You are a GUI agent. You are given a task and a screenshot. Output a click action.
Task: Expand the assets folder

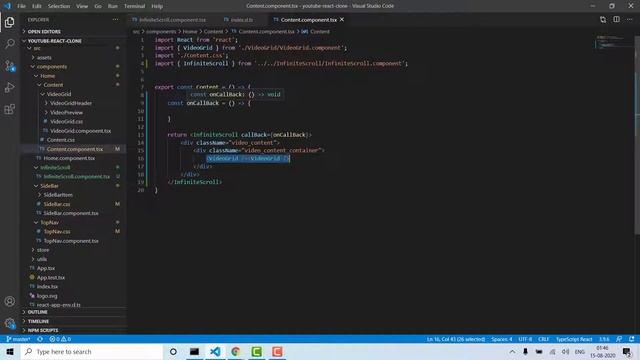(44, 58)
